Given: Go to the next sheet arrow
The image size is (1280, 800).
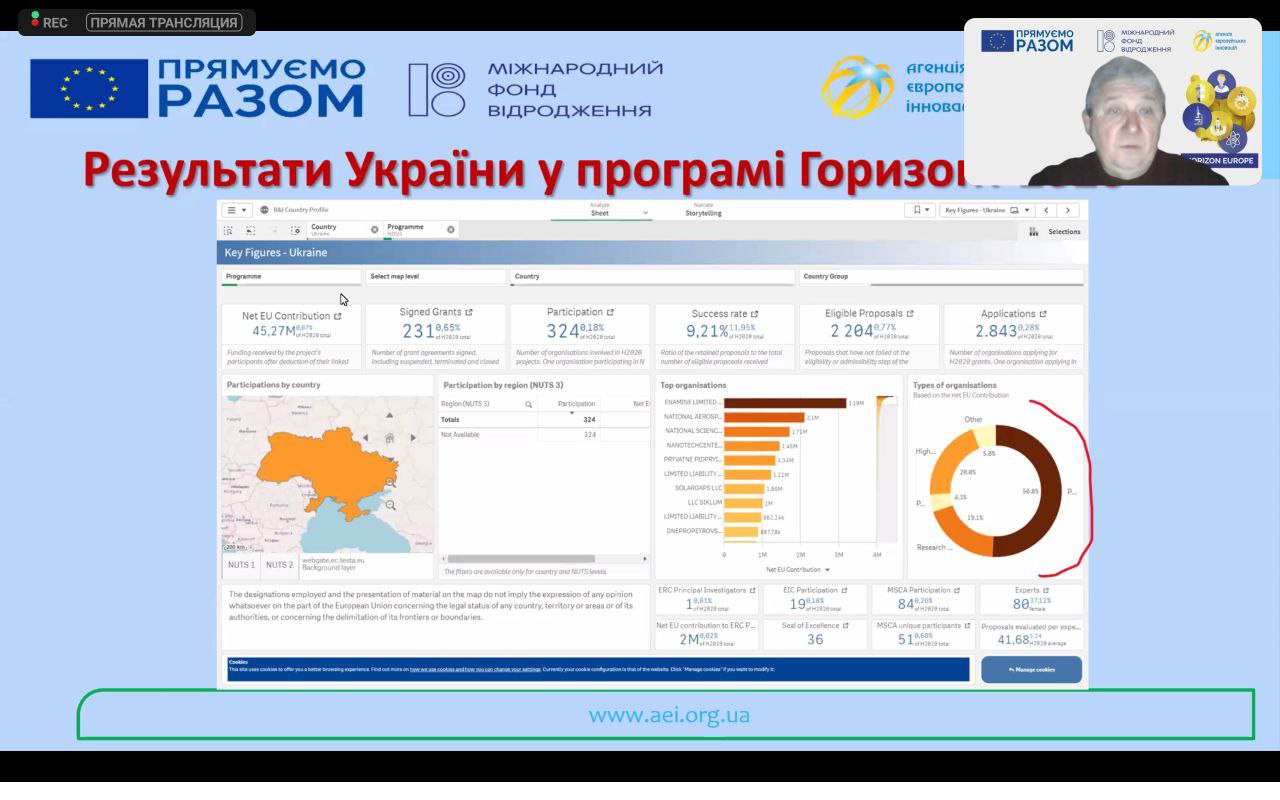Looking at the screenshot, I should pos(1068,210).
